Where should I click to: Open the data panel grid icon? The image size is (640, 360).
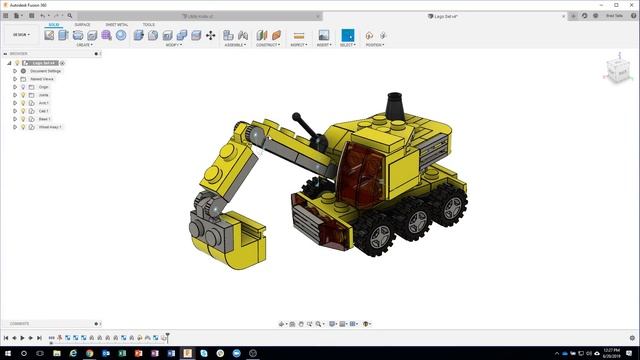point(6,16)
